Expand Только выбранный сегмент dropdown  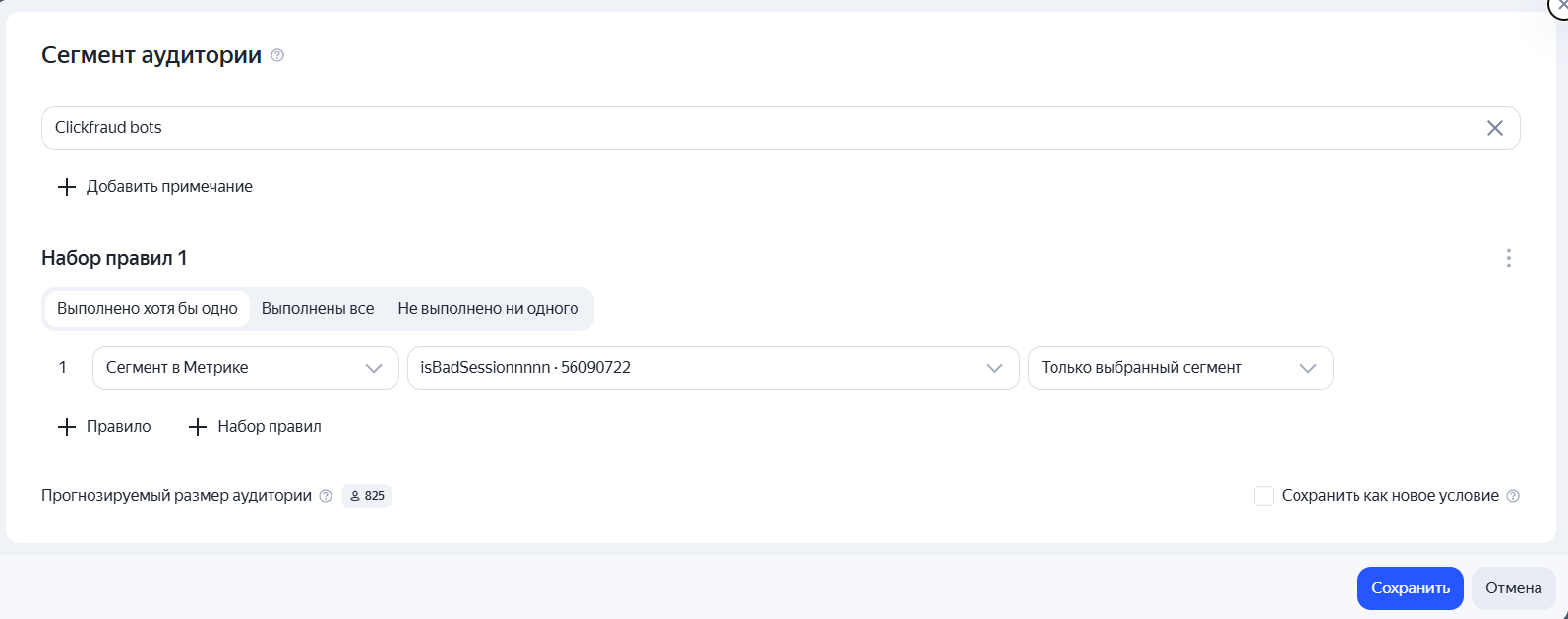pyautogui.click(x=1180, y=368)
